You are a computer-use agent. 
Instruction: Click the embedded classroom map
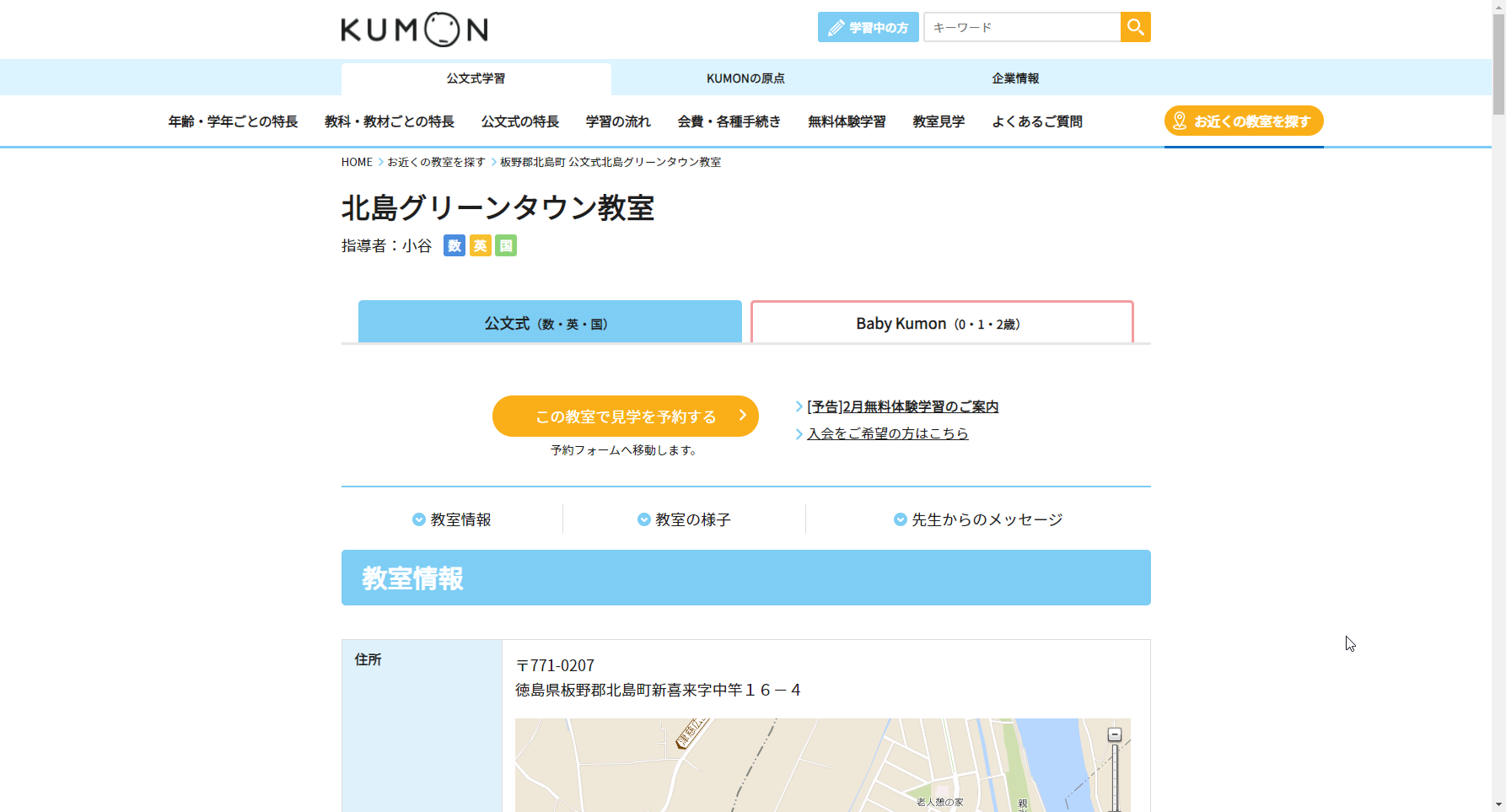822,765
